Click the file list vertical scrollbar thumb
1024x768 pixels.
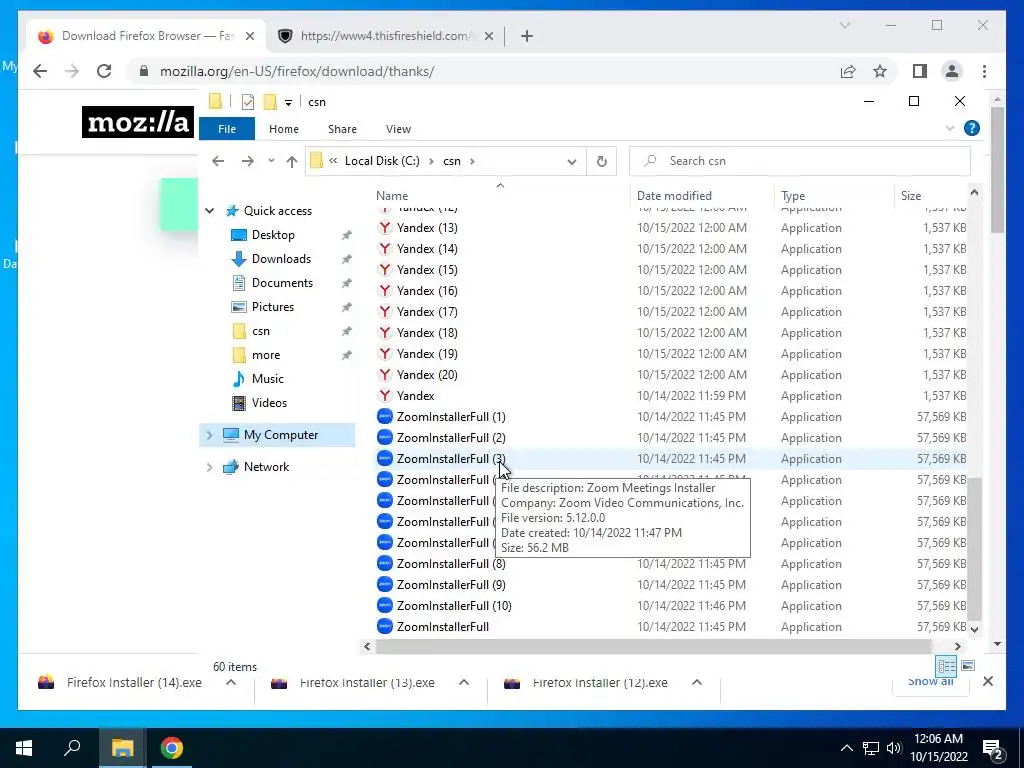pyautogui.click(x=974, y=549)
